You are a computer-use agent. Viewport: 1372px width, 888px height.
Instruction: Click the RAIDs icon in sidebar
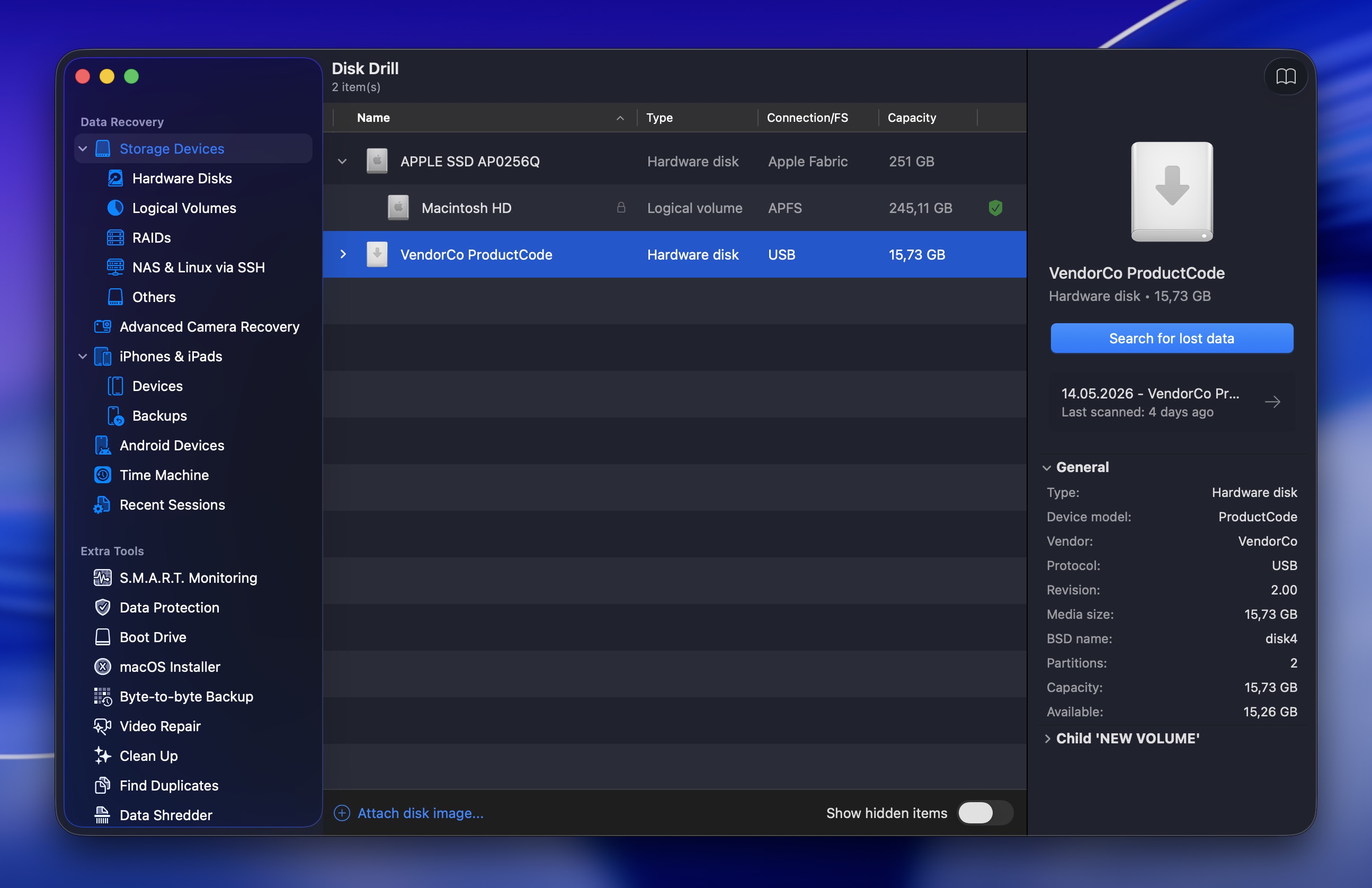coord(115,237)
